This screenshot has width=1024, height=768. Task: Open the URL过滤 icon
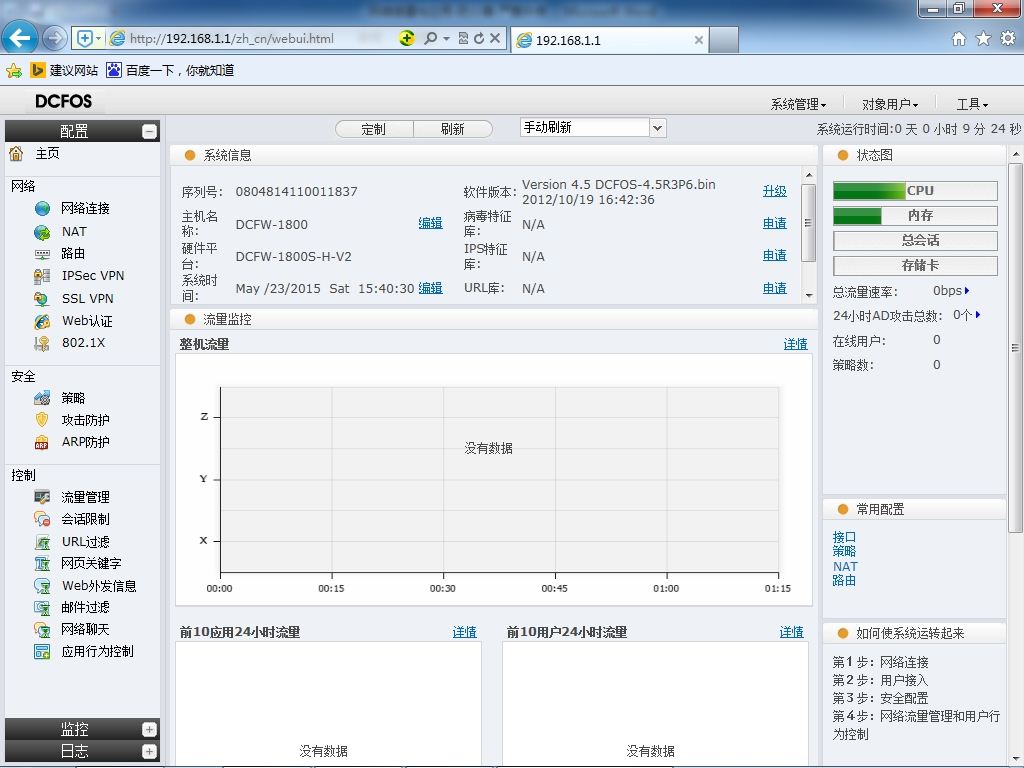pyautogui.click(x=42, y=542)
